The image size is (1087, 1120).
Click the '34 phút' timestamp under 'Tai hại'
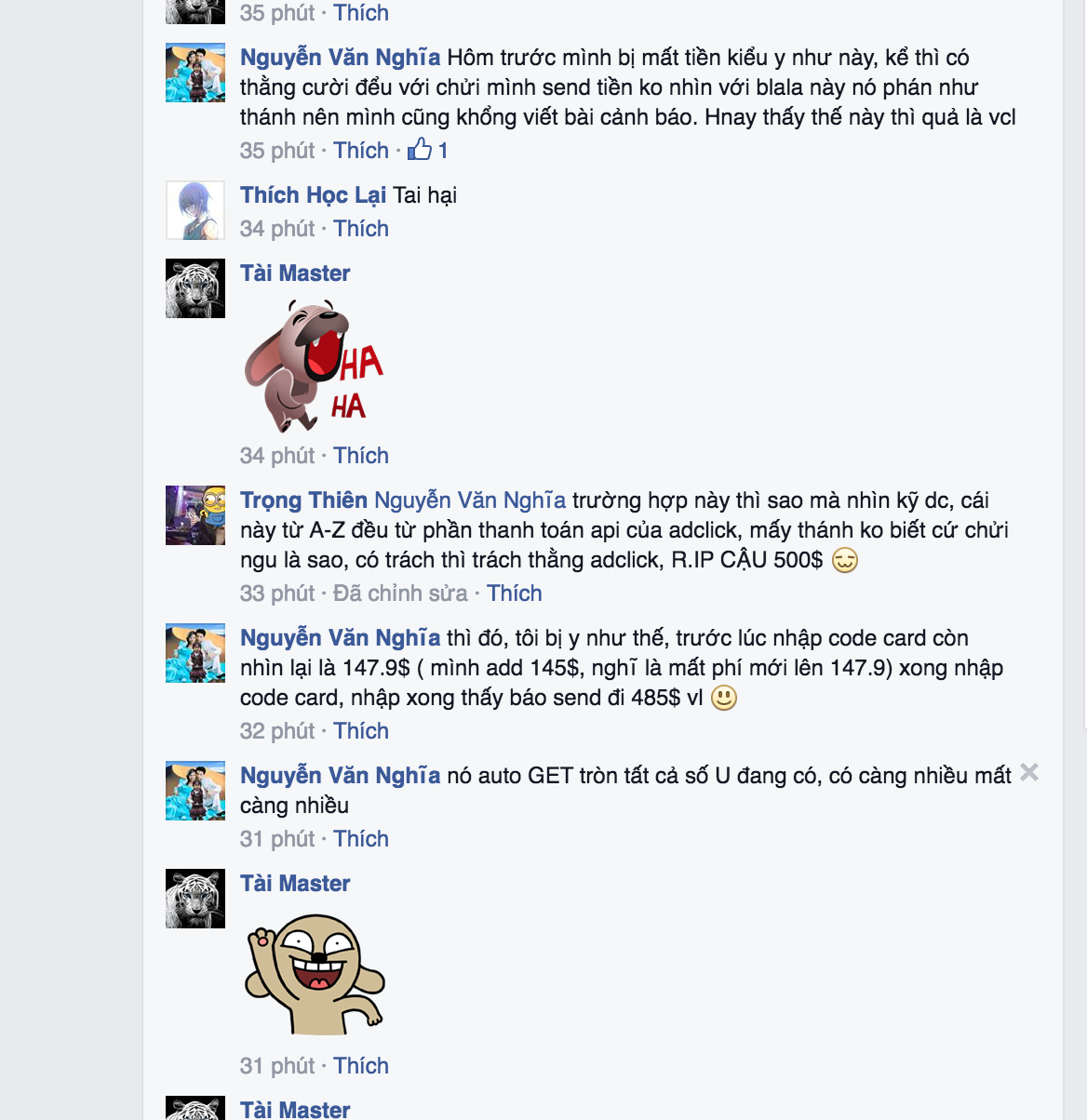click(x=277, y=229)
